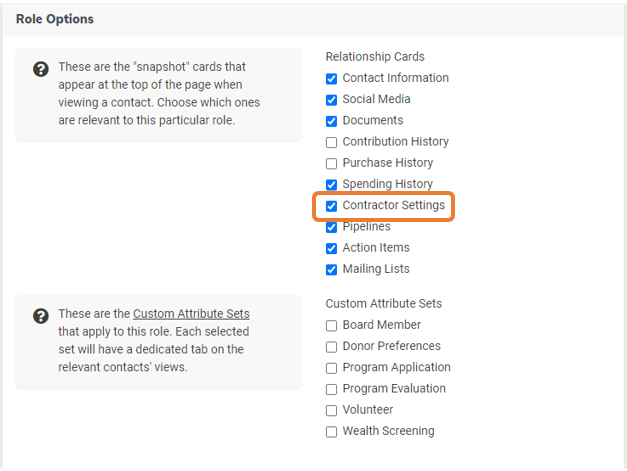Open the Custom Attribute Sets link

[191, 313]
